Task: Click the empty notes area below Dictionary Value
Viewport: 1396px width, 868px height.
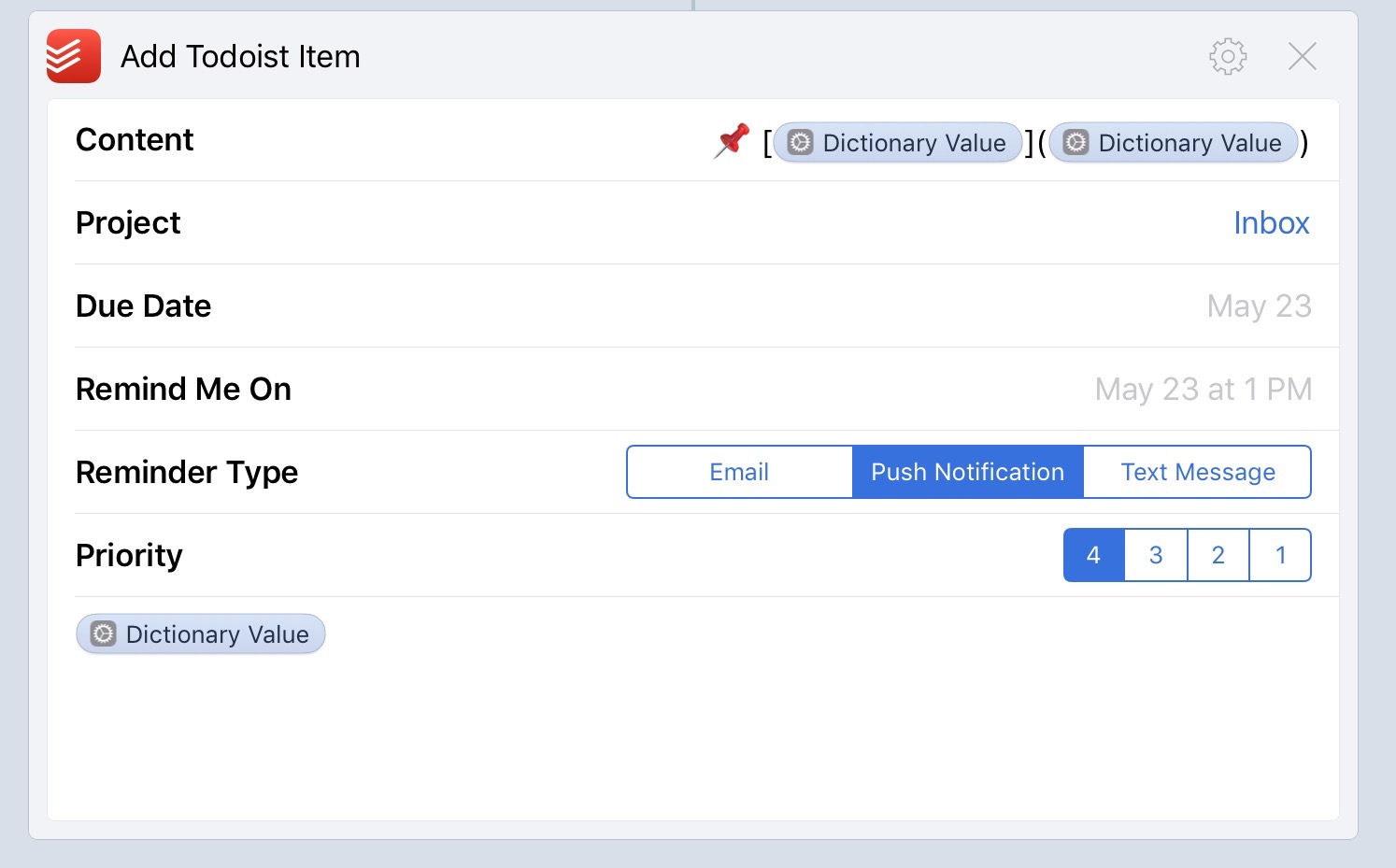Action: pyautogui.click(x=691, y=738)
